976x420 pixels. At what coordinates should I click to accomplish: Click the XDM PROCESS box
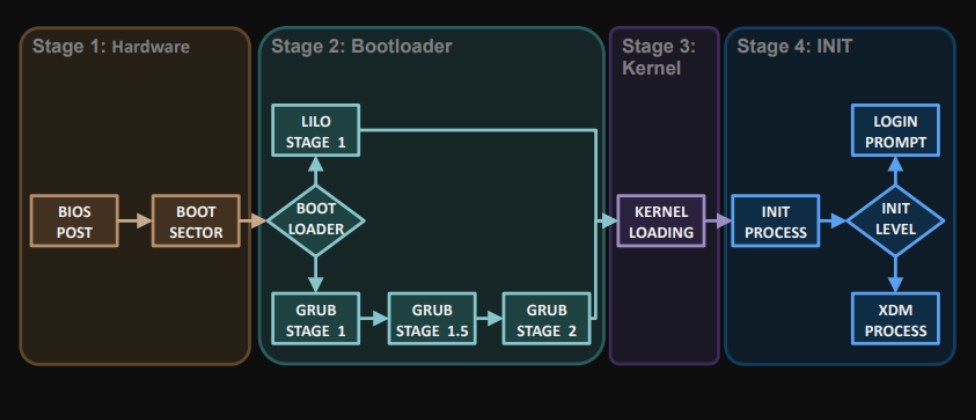(895, 319)
